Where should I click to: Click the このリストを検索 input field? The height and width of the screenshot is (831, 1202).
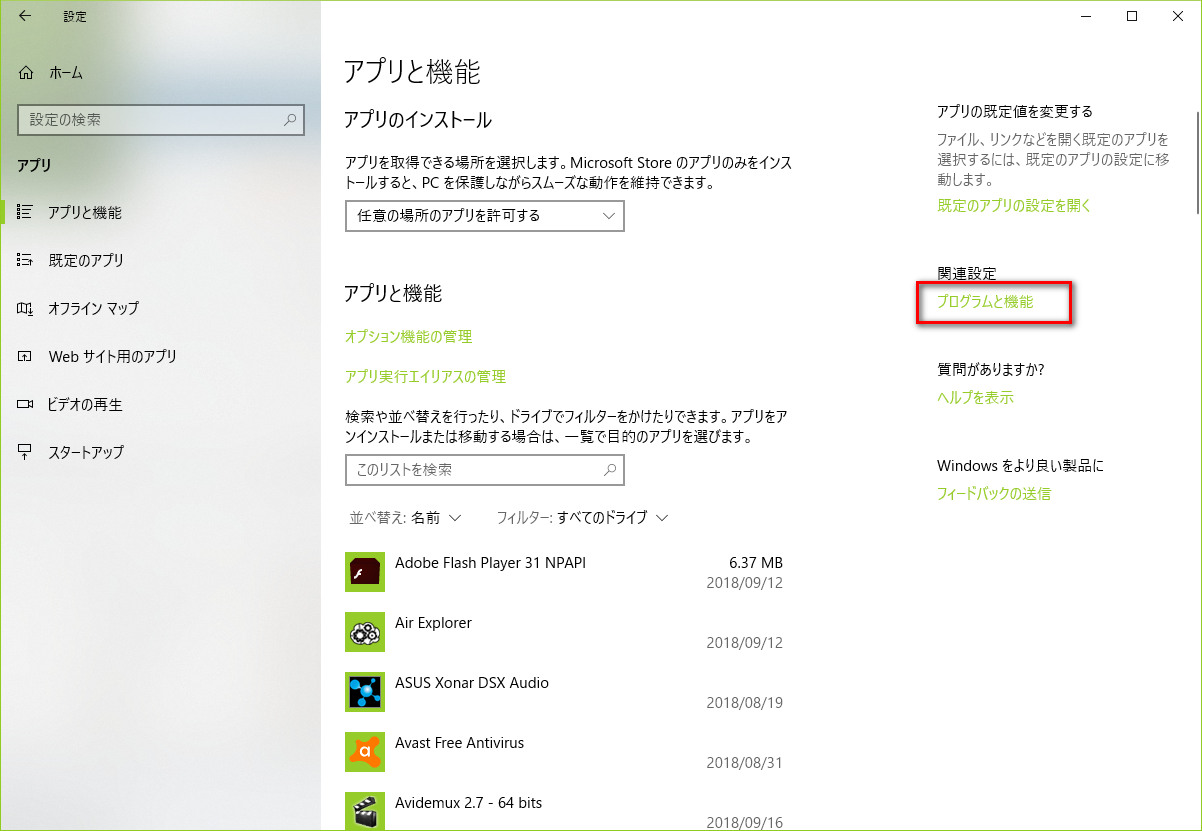point(474,470)
